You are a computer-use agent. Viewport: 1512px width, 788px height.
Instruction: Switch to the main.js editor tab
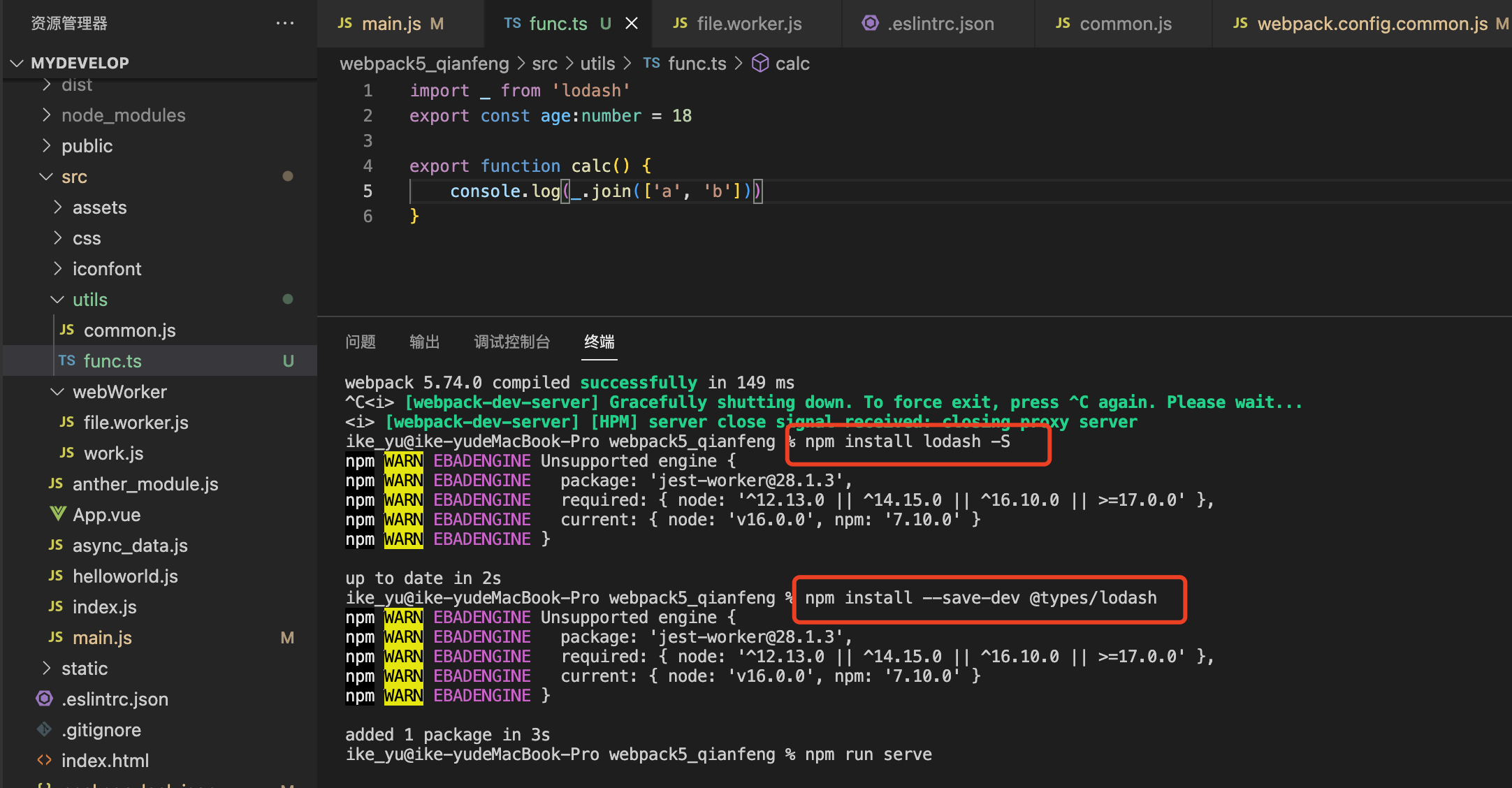391,24
